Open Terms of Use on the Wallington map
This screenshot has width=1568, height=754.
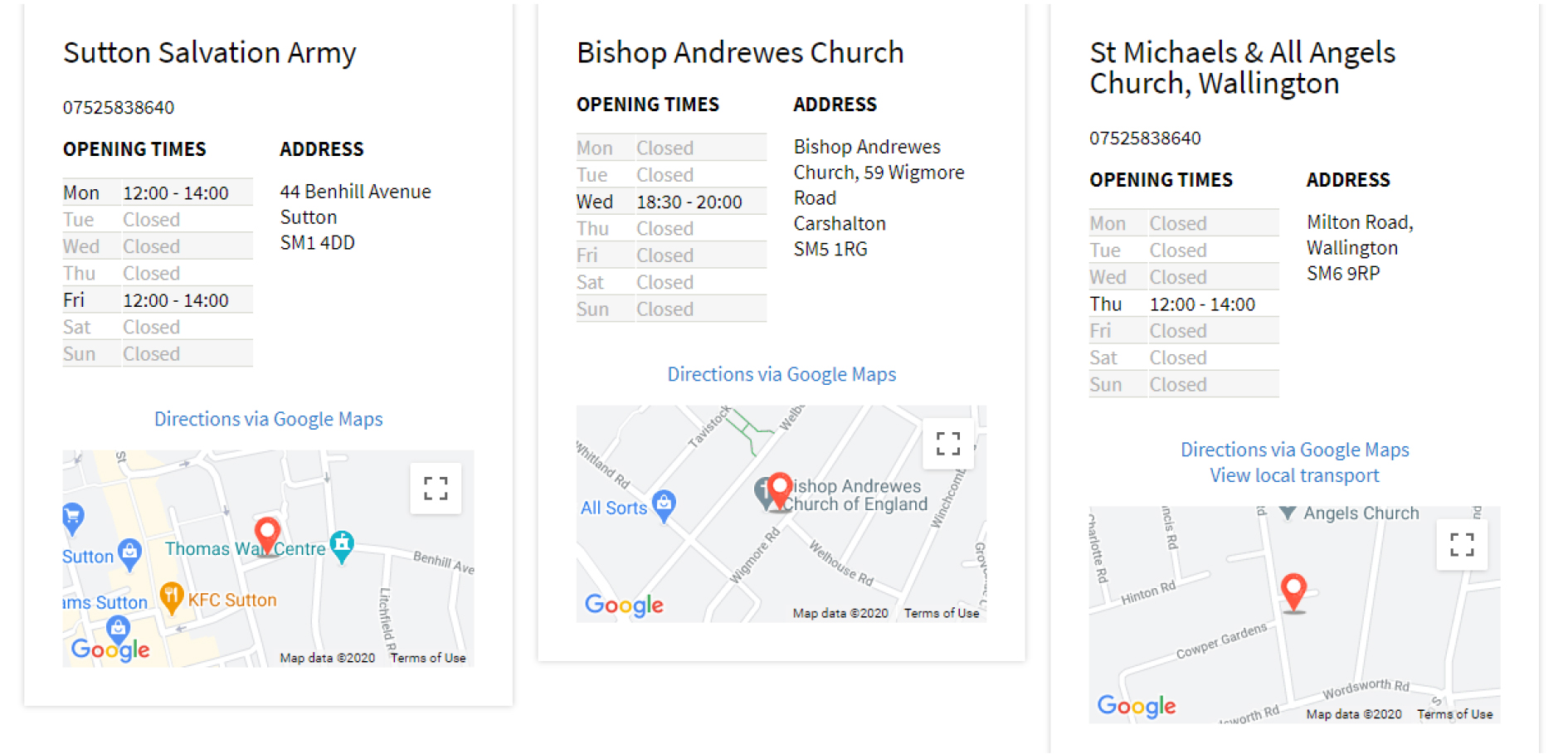click(x=1454, y=714)
